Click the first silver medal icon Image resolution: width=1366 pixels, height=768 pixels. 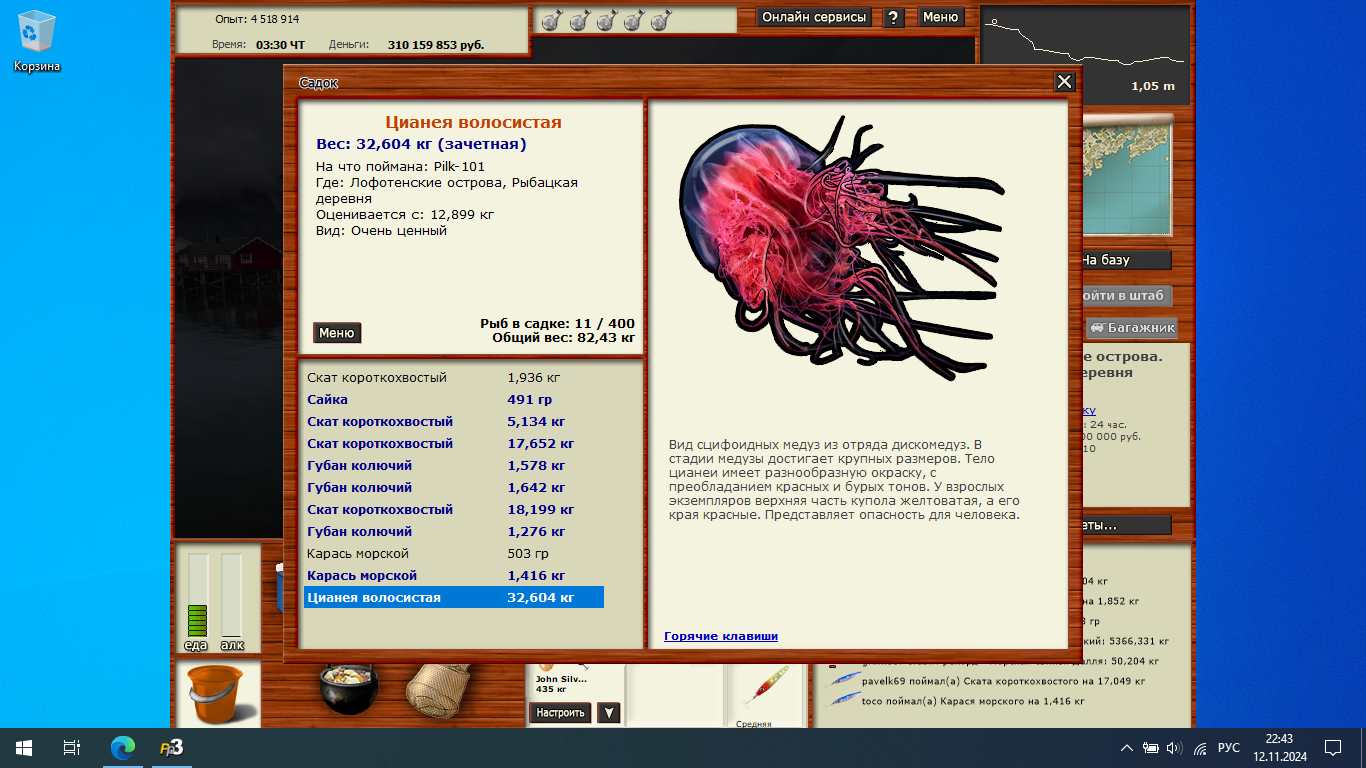click(550, 20)
